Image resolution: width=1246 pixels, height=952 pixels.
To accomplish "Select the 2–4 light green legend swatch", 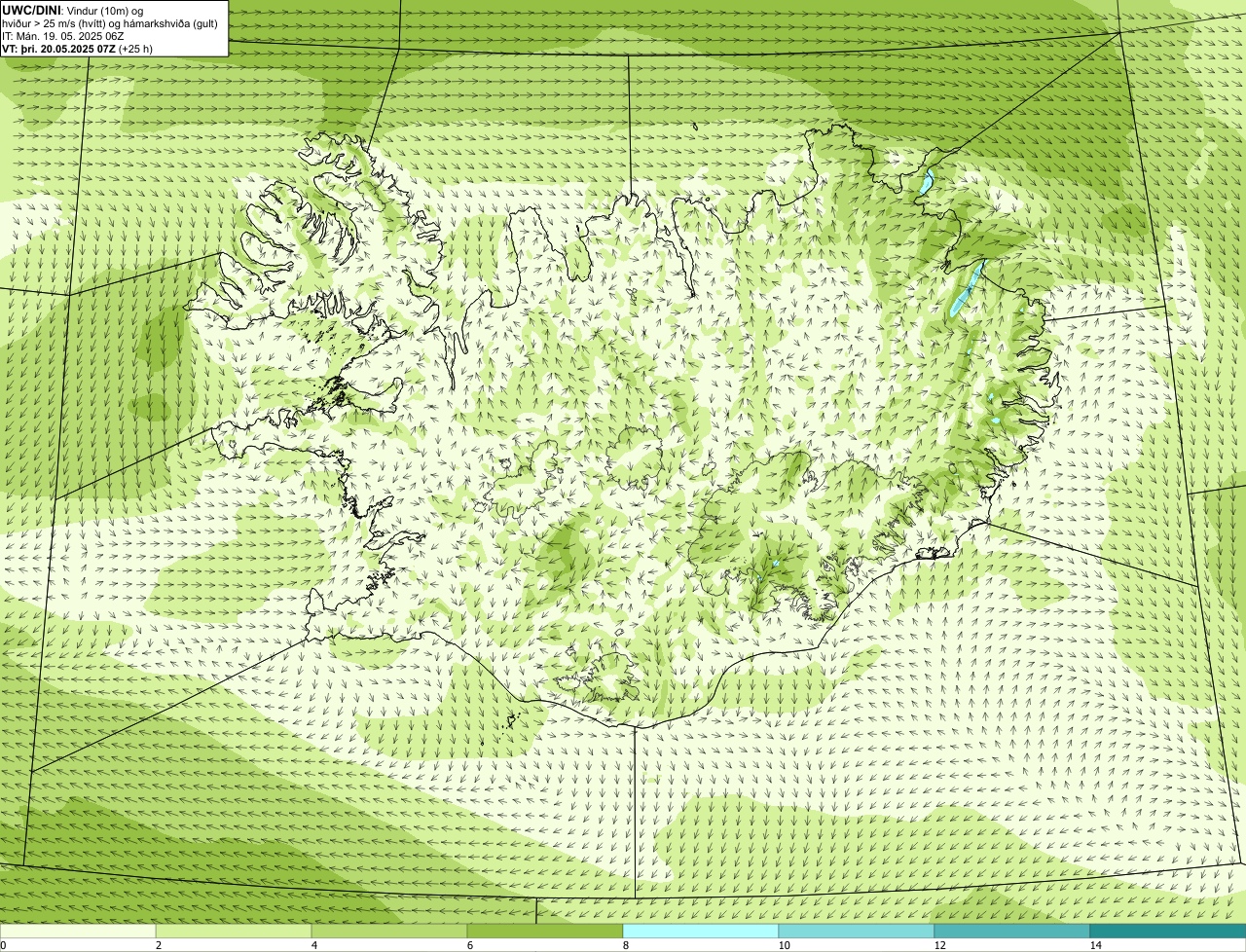I will [234, 931].
